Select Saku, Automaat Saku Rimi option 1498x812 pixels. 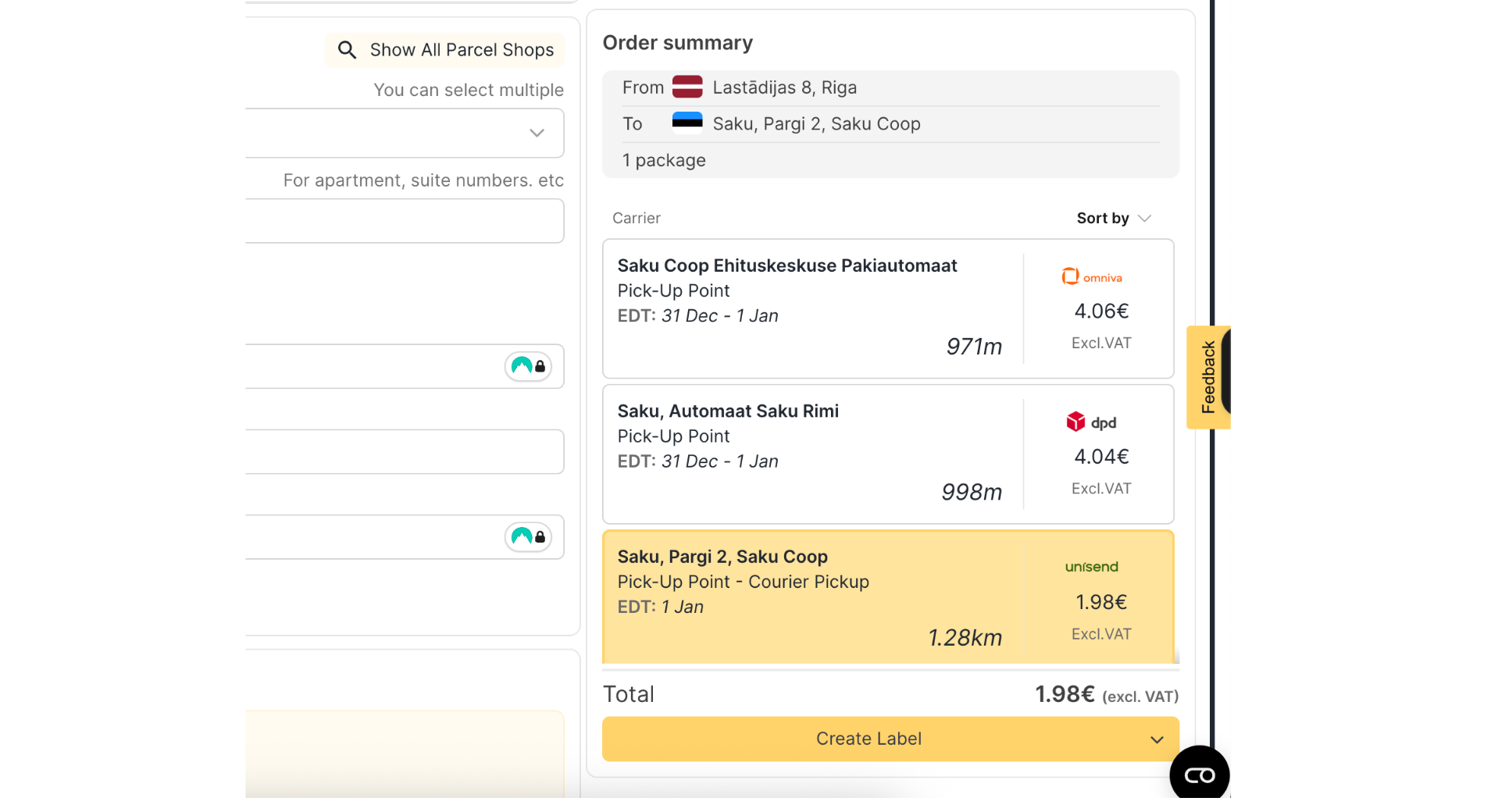click(x=812, y=454)
